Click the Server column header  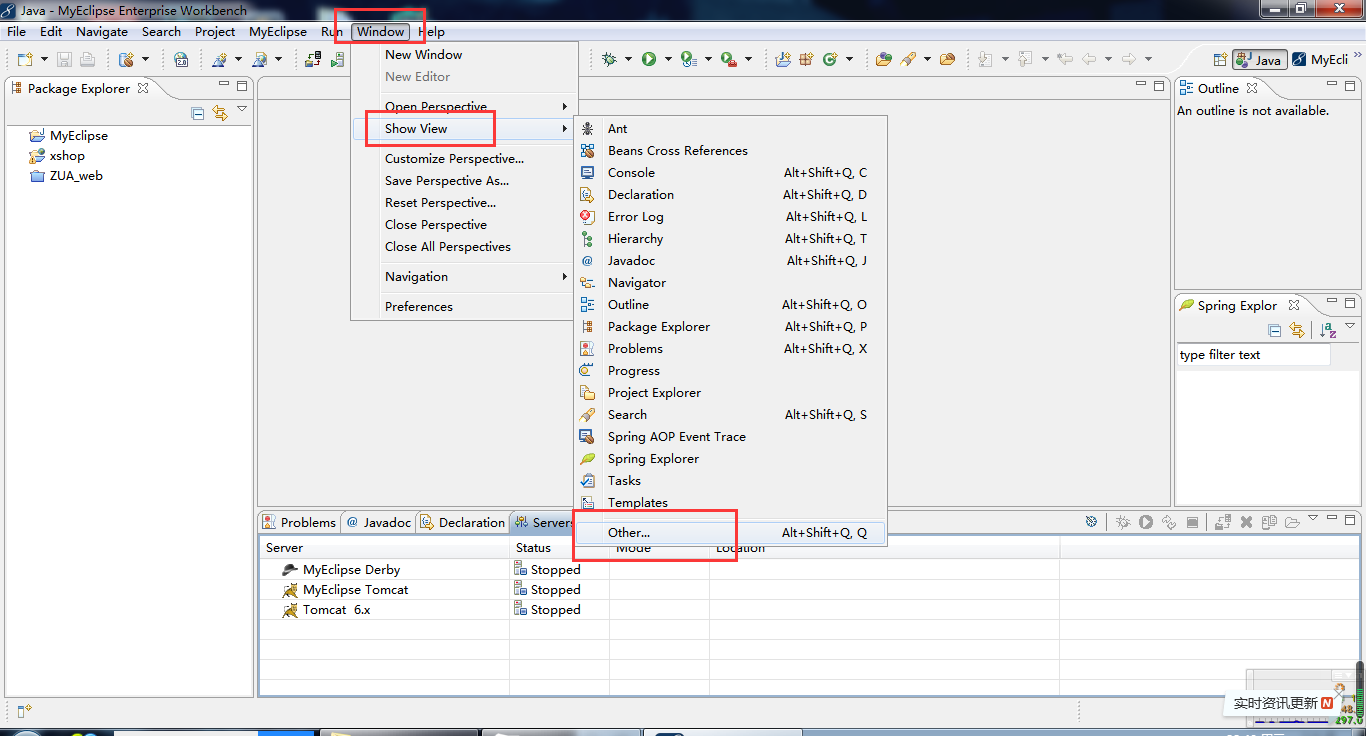pyautogui.click(x=385, y=548)
